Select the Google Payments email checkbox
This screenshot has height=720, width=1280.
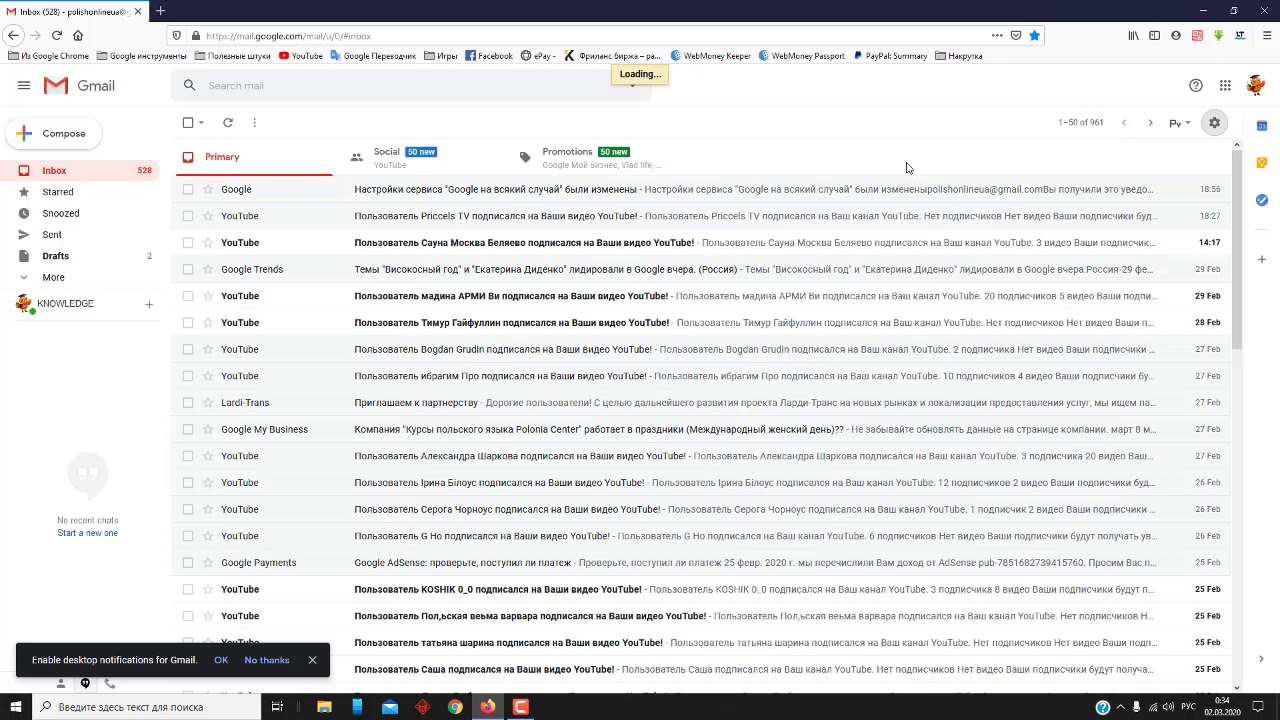point(188,563)
